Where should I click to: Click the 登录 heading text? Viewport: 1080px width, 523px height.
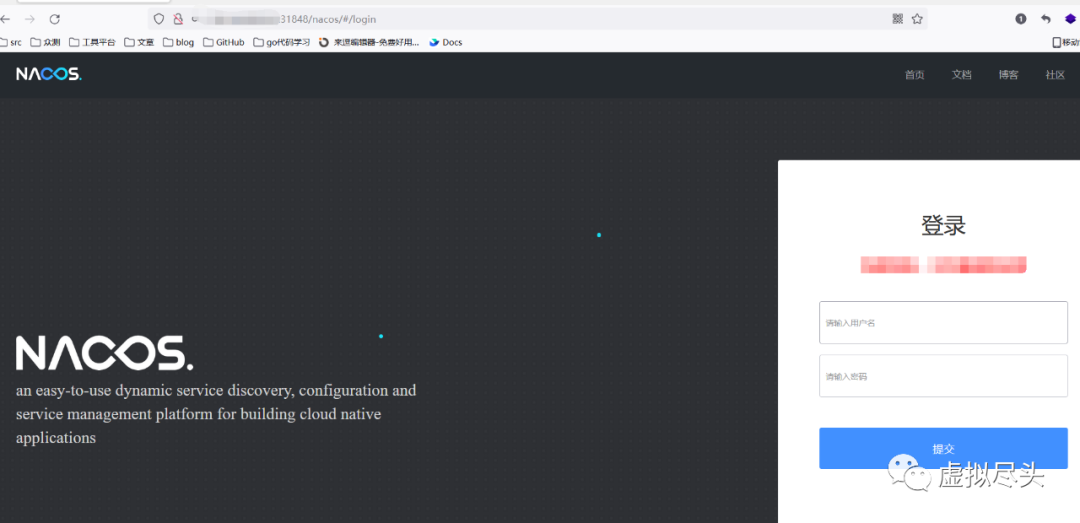pos(943,226)
